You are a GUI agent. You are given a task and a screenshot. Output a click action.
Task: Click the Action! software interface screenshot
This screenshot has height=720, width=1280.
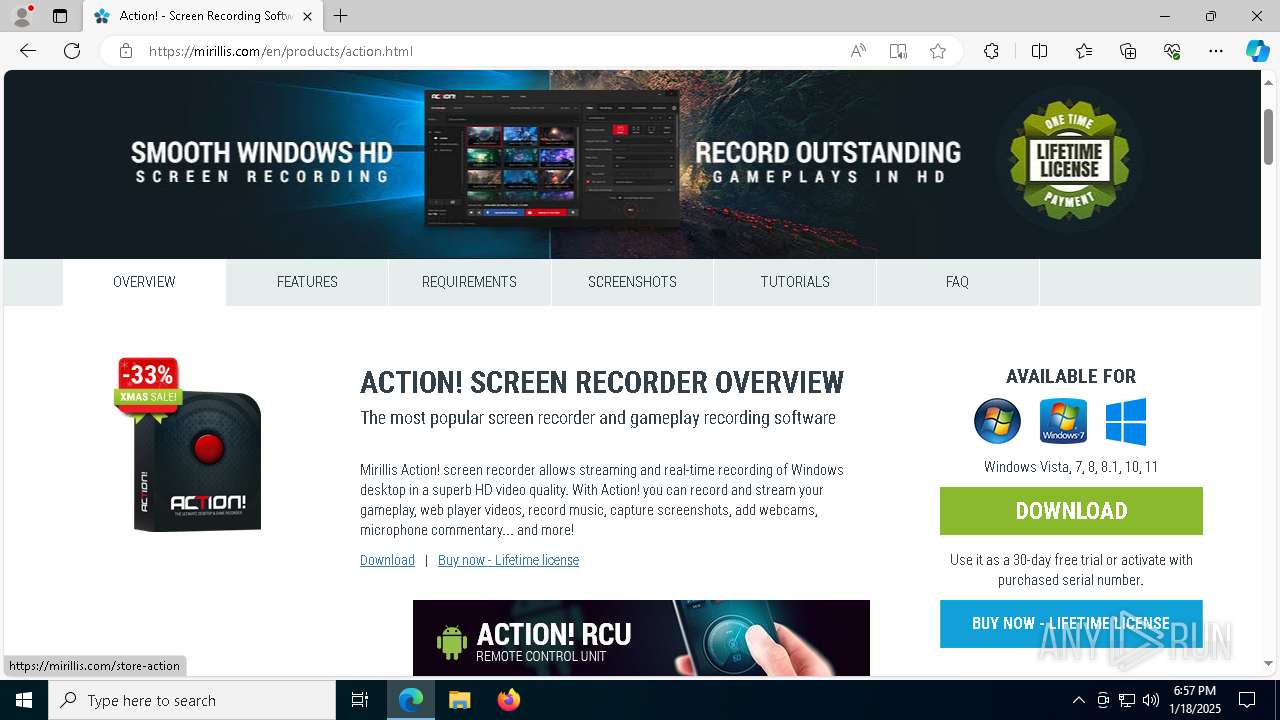(551, 160)
